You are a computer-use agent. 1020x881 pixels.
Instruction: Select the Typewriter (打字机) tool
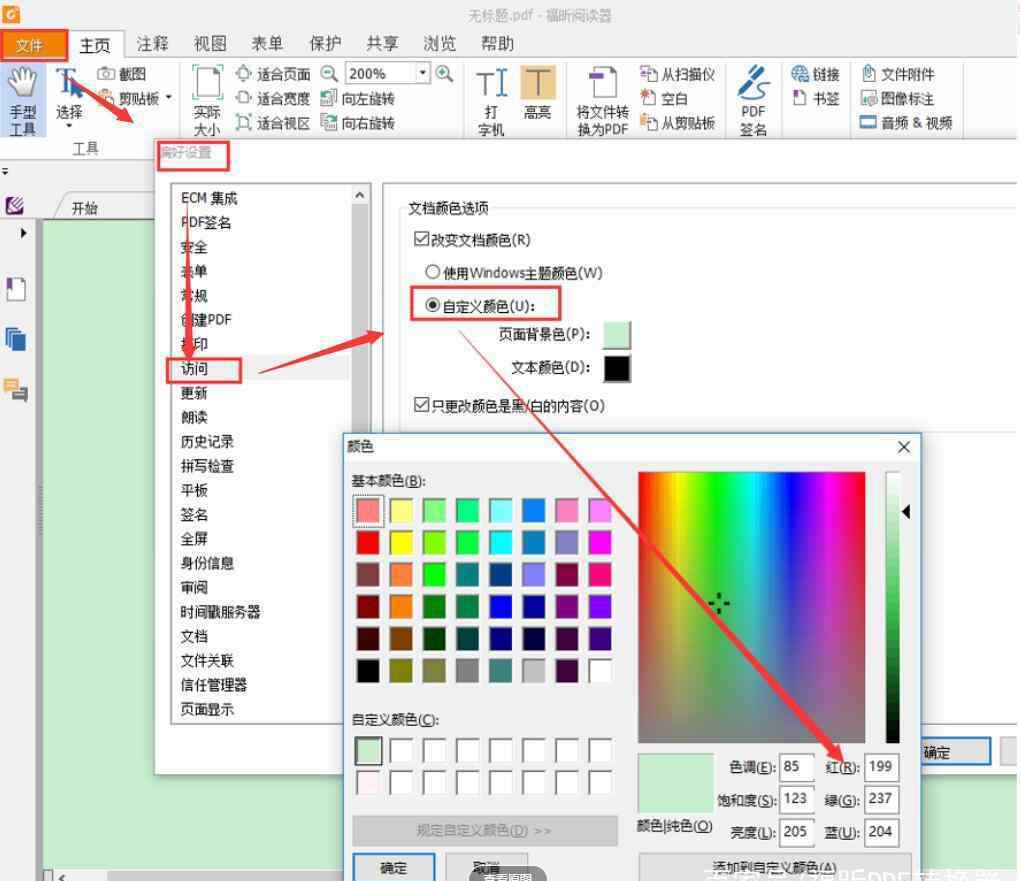click(x=491, y=101)
